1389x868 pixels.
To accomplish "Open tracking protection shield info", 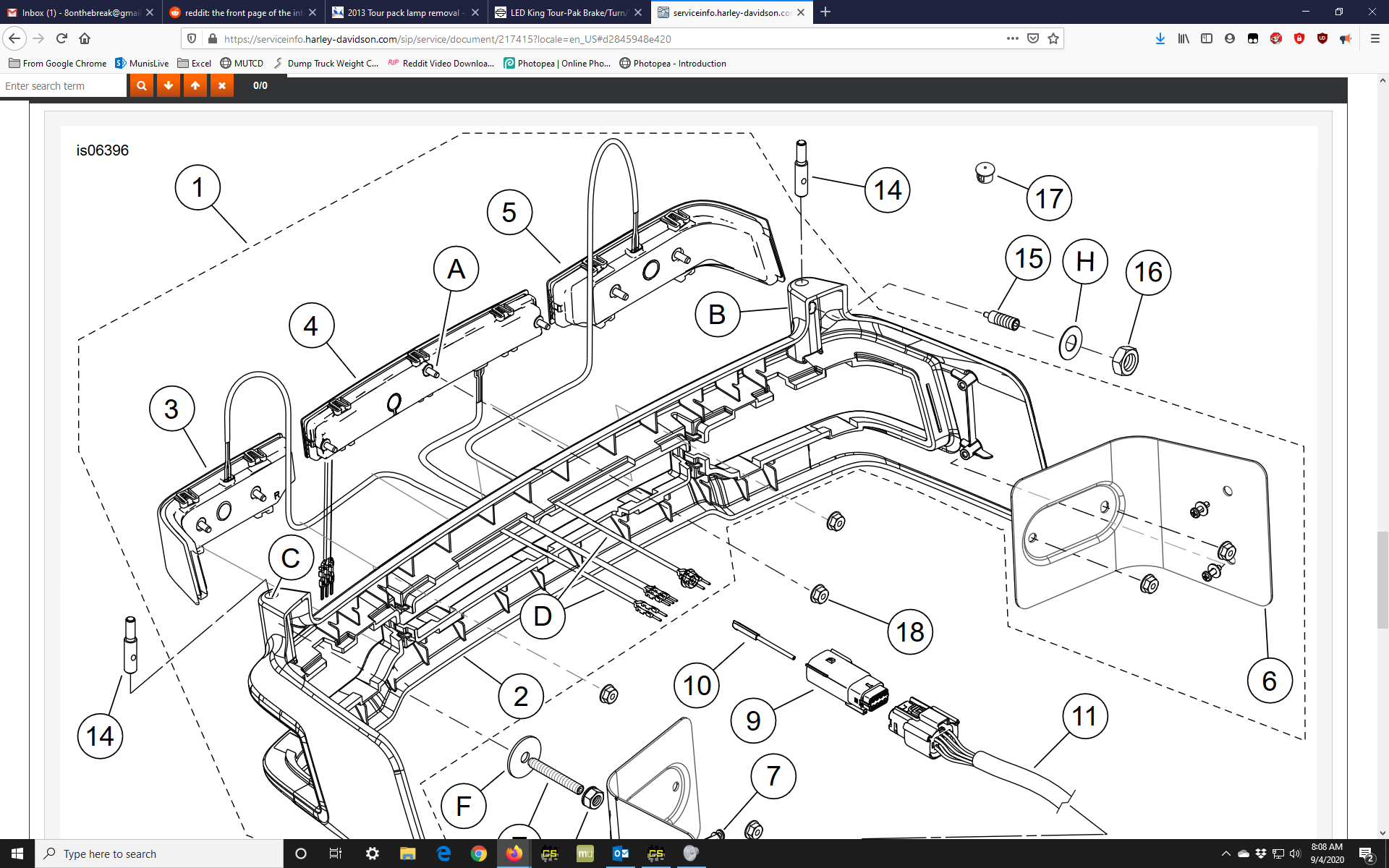I will [192, 38].
